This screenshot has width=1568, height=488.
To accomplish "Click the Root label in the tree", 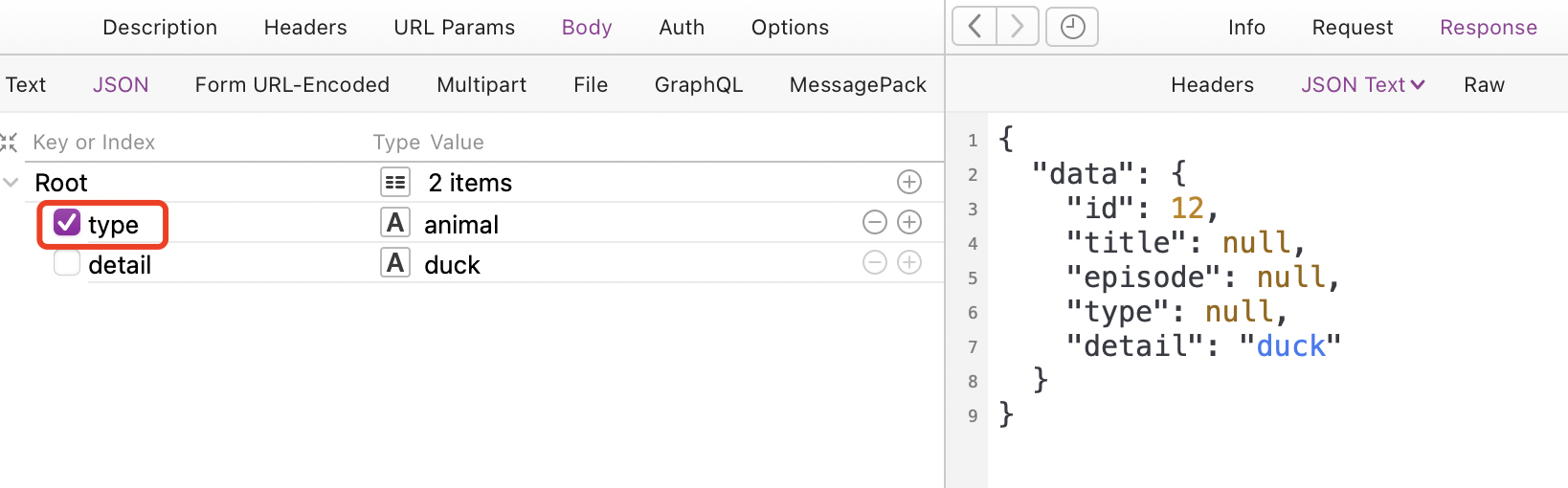I will coord(61,182).
